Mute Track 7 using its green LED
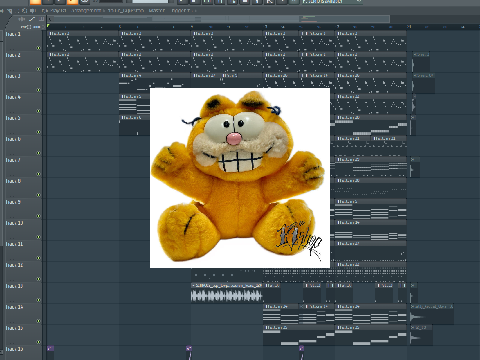The height and width of the screenshot is (360, 480). click(x=39, y=174)
